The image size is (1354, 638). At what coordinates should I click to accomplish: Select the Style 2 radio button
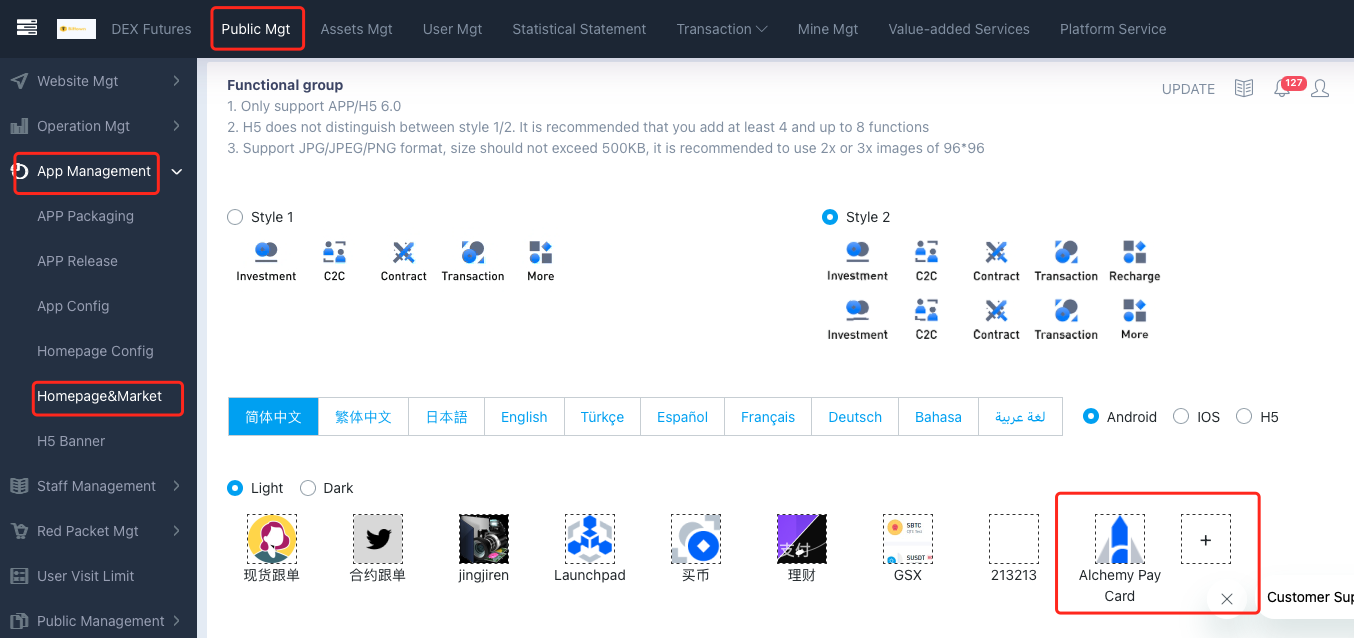(830, 217)
